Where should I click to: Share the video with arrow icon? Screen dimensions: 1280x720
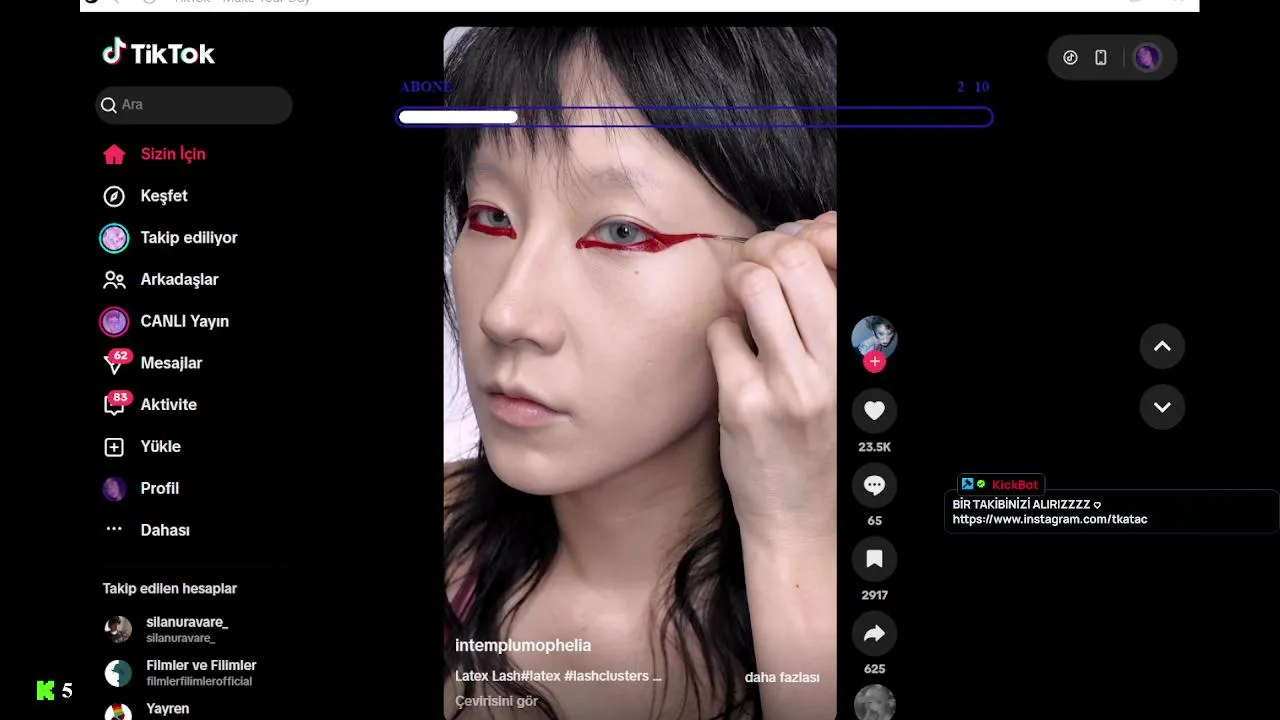(x=874, y=633)
